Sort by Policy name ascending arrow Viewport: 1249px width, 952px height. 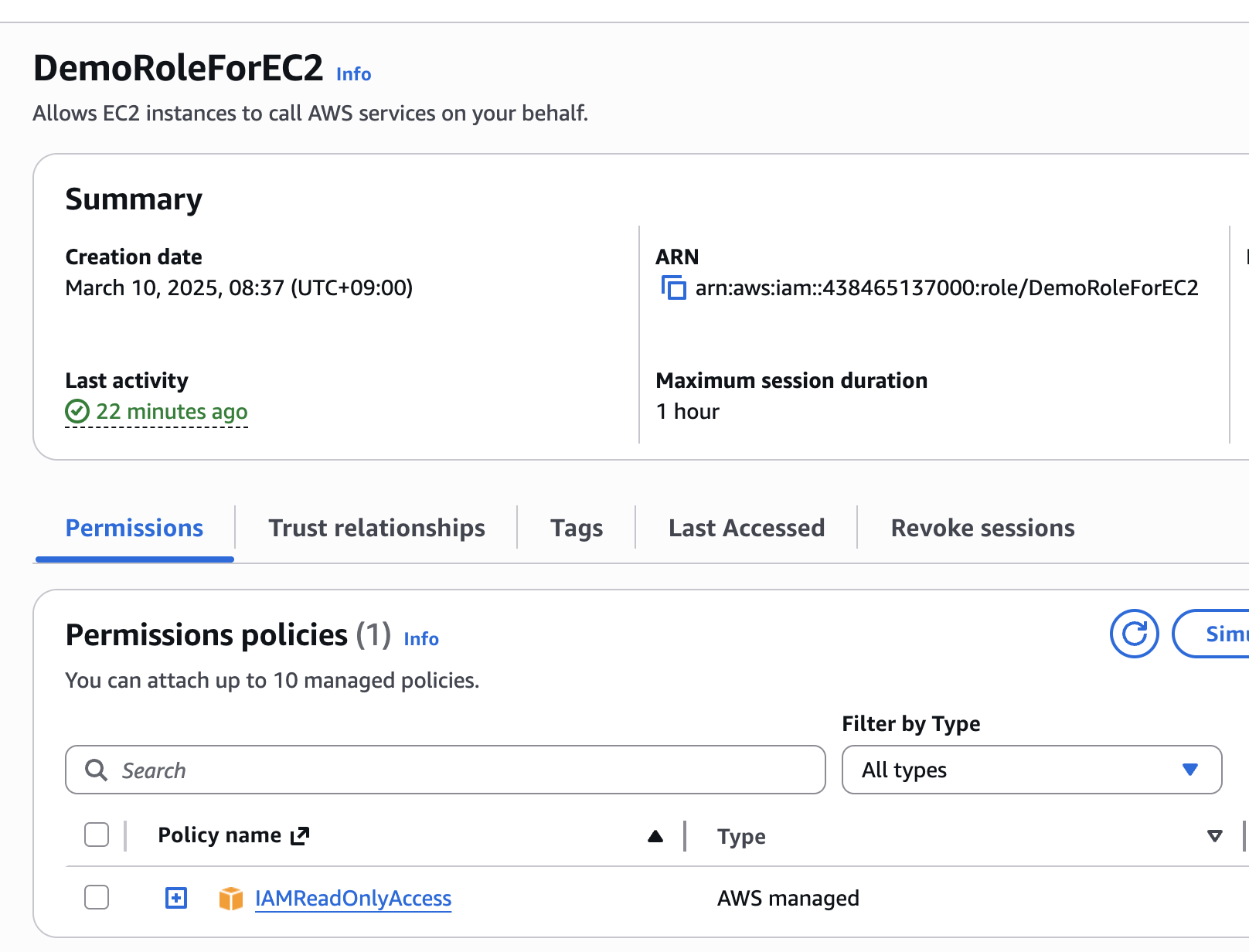click(x=655, y=835)
